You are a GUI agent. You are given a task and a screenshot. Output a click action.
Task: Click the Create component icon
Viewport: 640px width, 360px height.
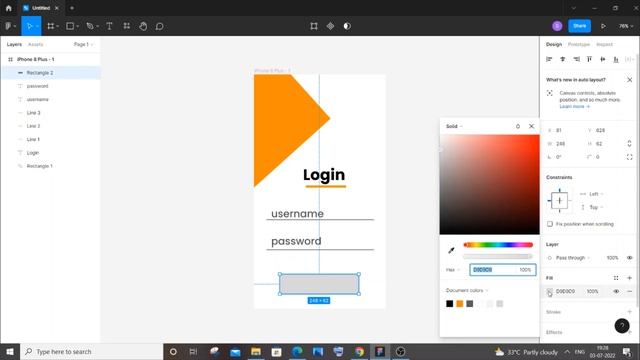[x=330, y=26]
